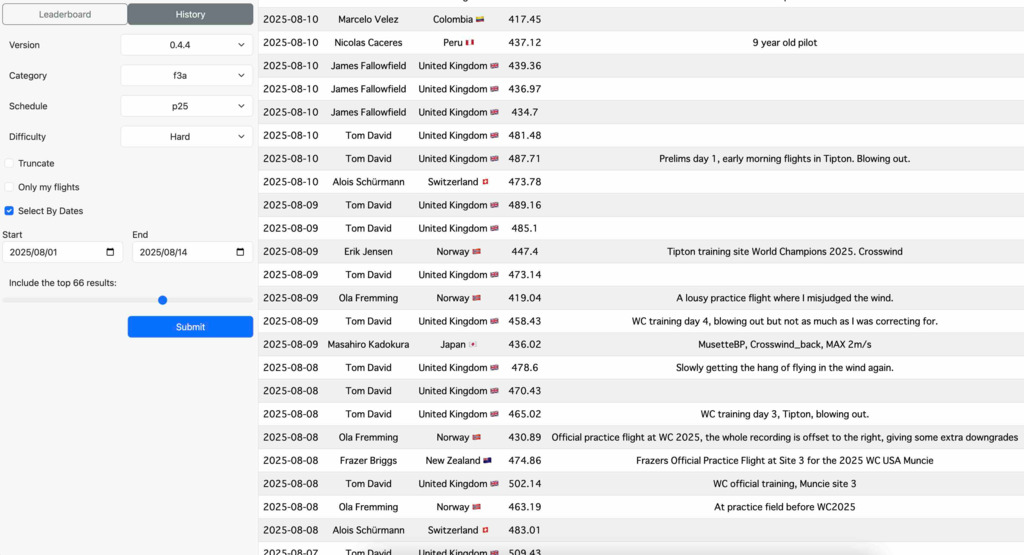The image size is (1024, 555).
Task: Click the 'Prelims day 1, early morning flights' comment
Action: (784, 159)
